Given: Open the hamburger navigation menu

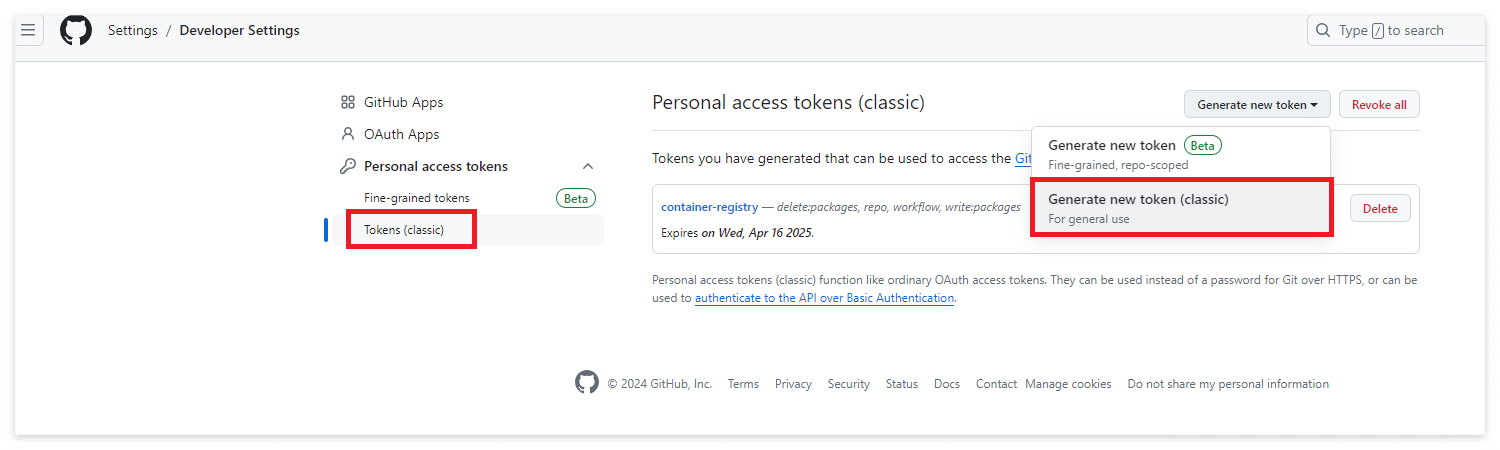Looking at the screenshot, I should point(28,30).
